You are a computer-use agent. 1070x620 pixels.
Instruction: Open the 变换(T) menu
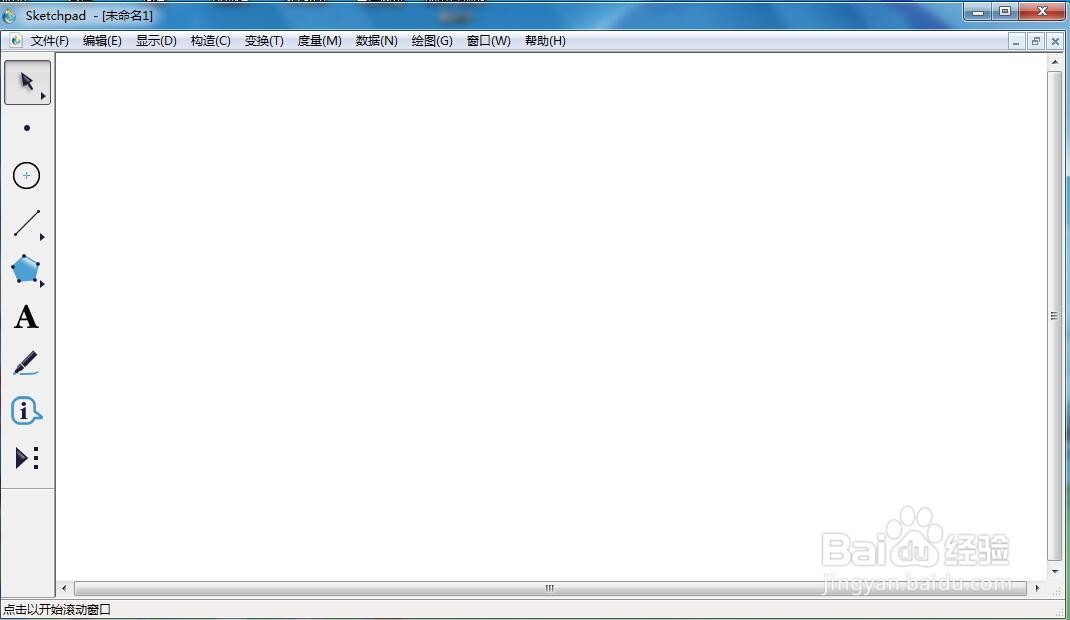(264, 41)
